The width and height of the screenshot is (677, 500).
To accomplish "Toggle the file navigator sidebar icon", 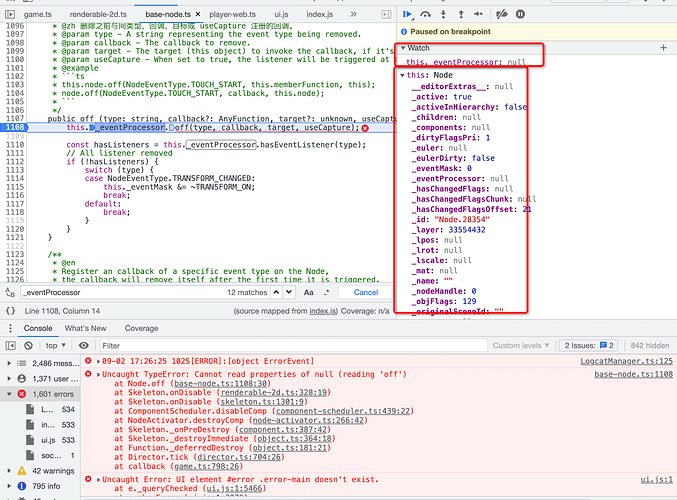I will 9,14.
